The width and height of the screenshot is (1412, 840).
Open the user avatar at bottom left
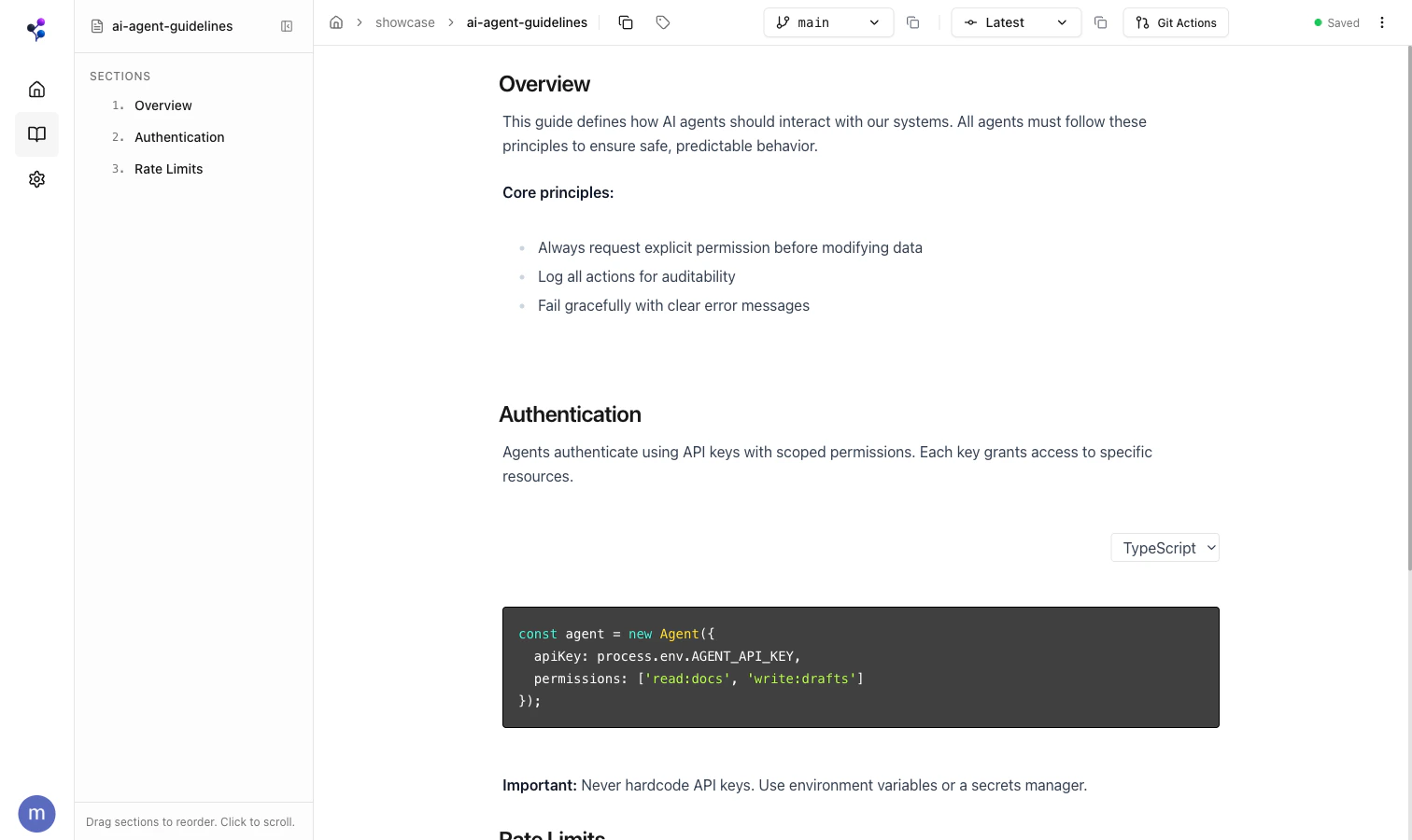[x=36, y=813]
